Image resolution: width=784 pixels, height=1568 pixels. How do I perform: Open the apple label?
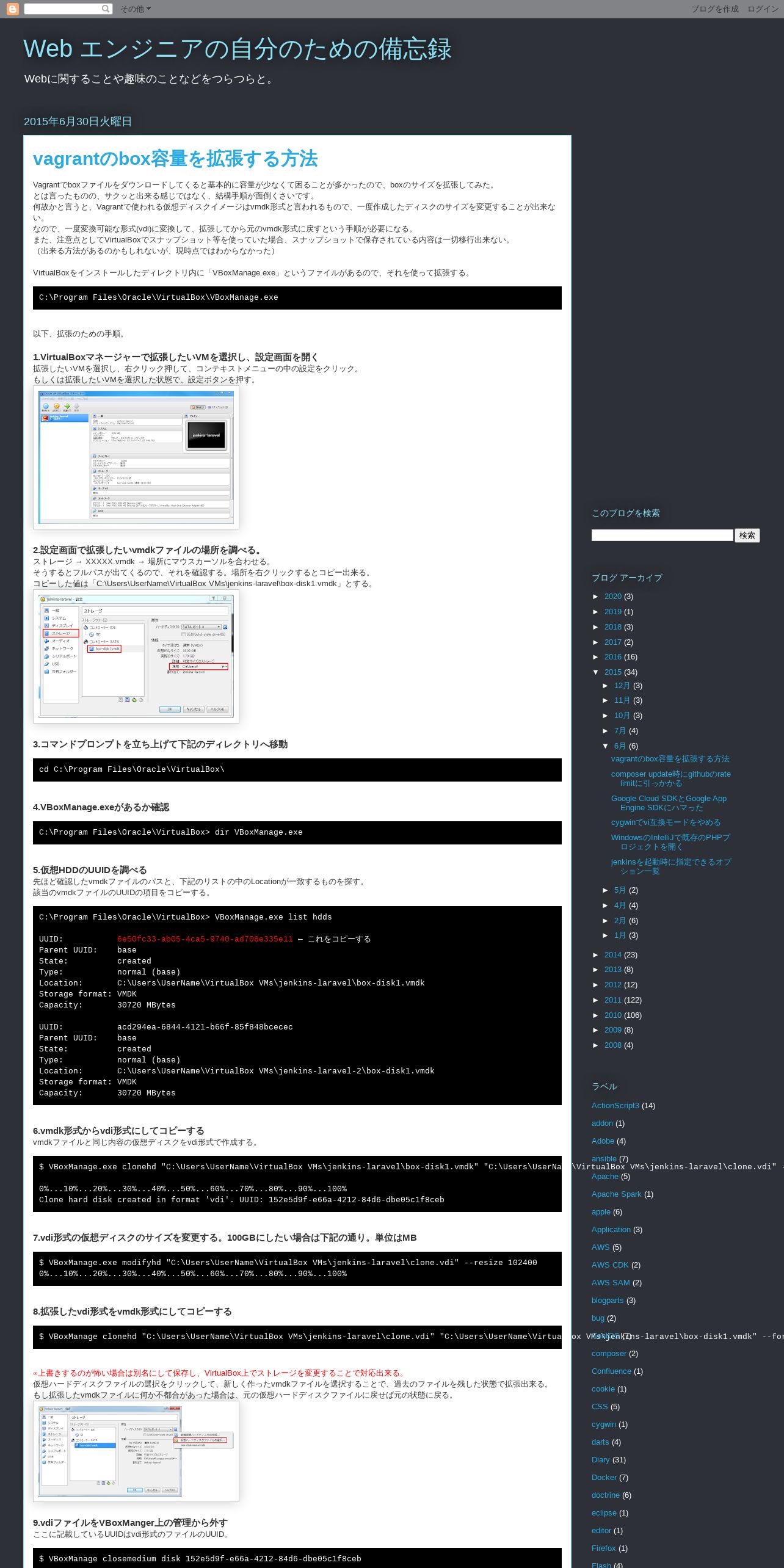pos(601,1212)
